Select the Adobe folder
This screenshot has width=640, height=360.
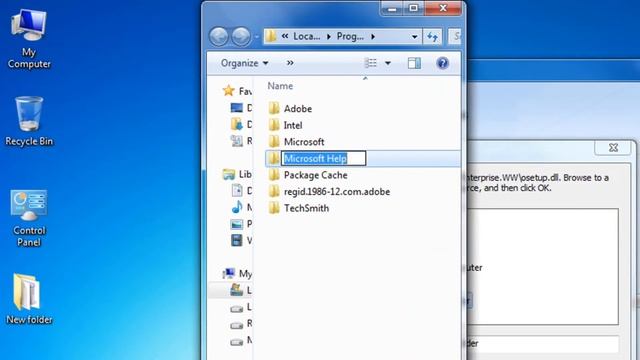point(298,109)
